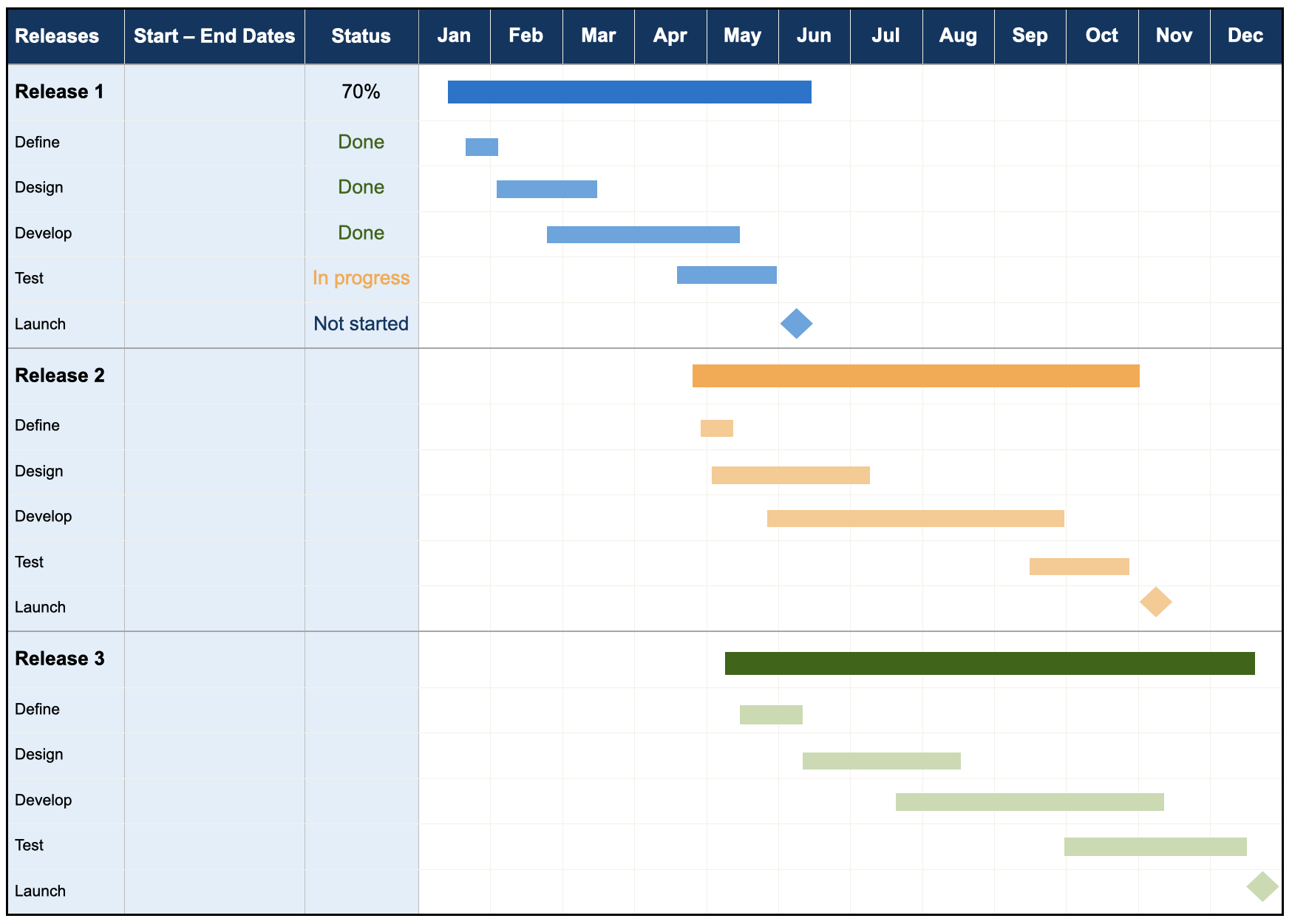Screen dimensions: 1292x924
Task: Select the Release 2 launch diamond marker
Action: pyautogui.click(x=1157, y=601)
